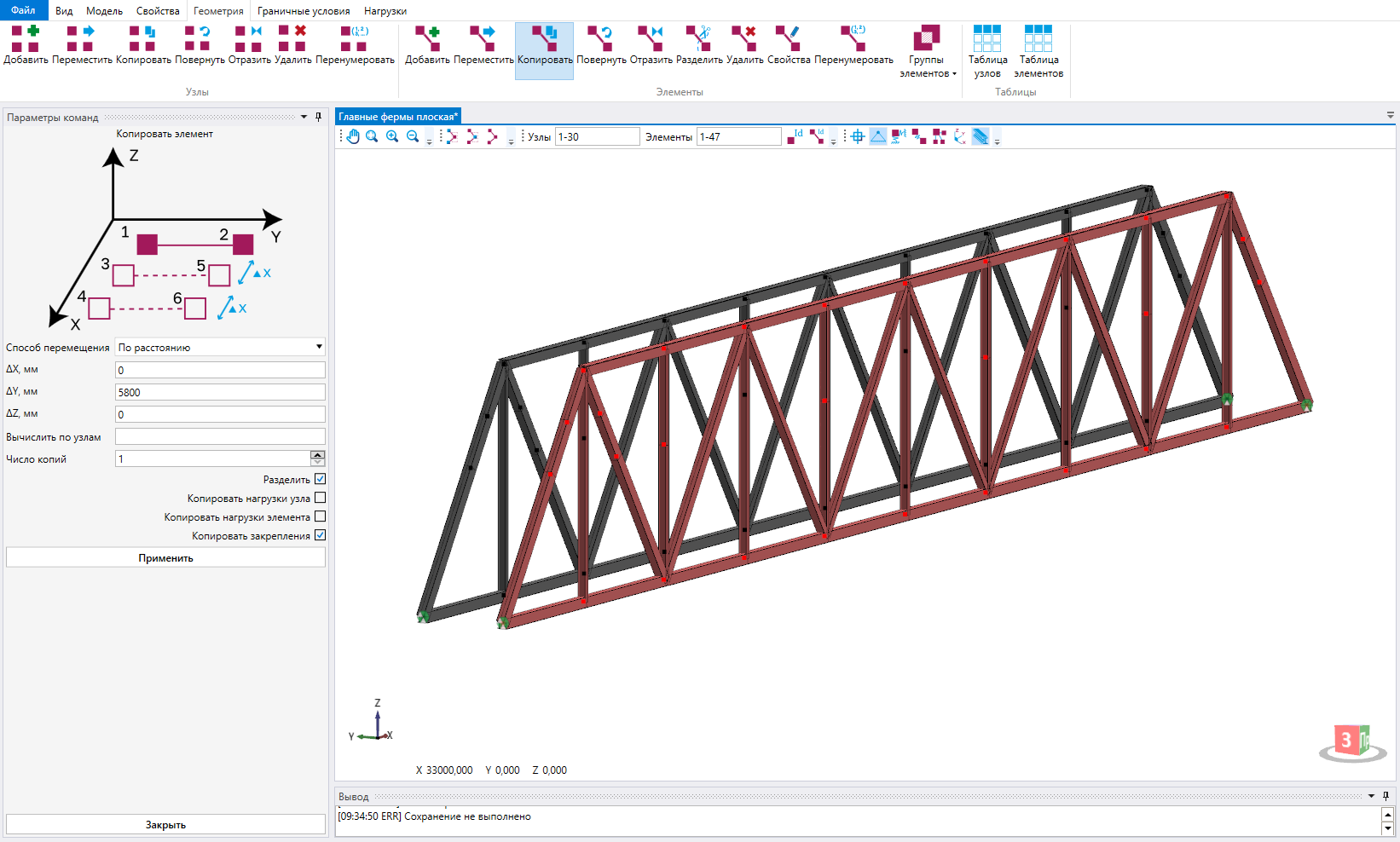Enable Копировать нагрузки узла checkbox
This screenshot has width=1400, height=842.
coord(321,498)
